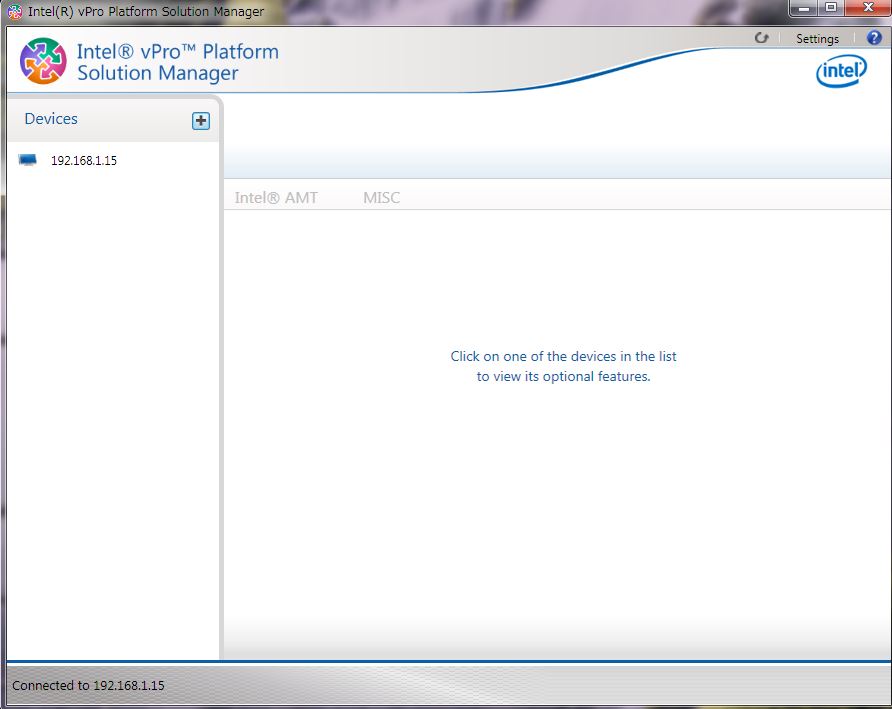The height and width of the screenshot is (709, 892).
Task: Switch to the MISC tab
Action: click(381, 197)
